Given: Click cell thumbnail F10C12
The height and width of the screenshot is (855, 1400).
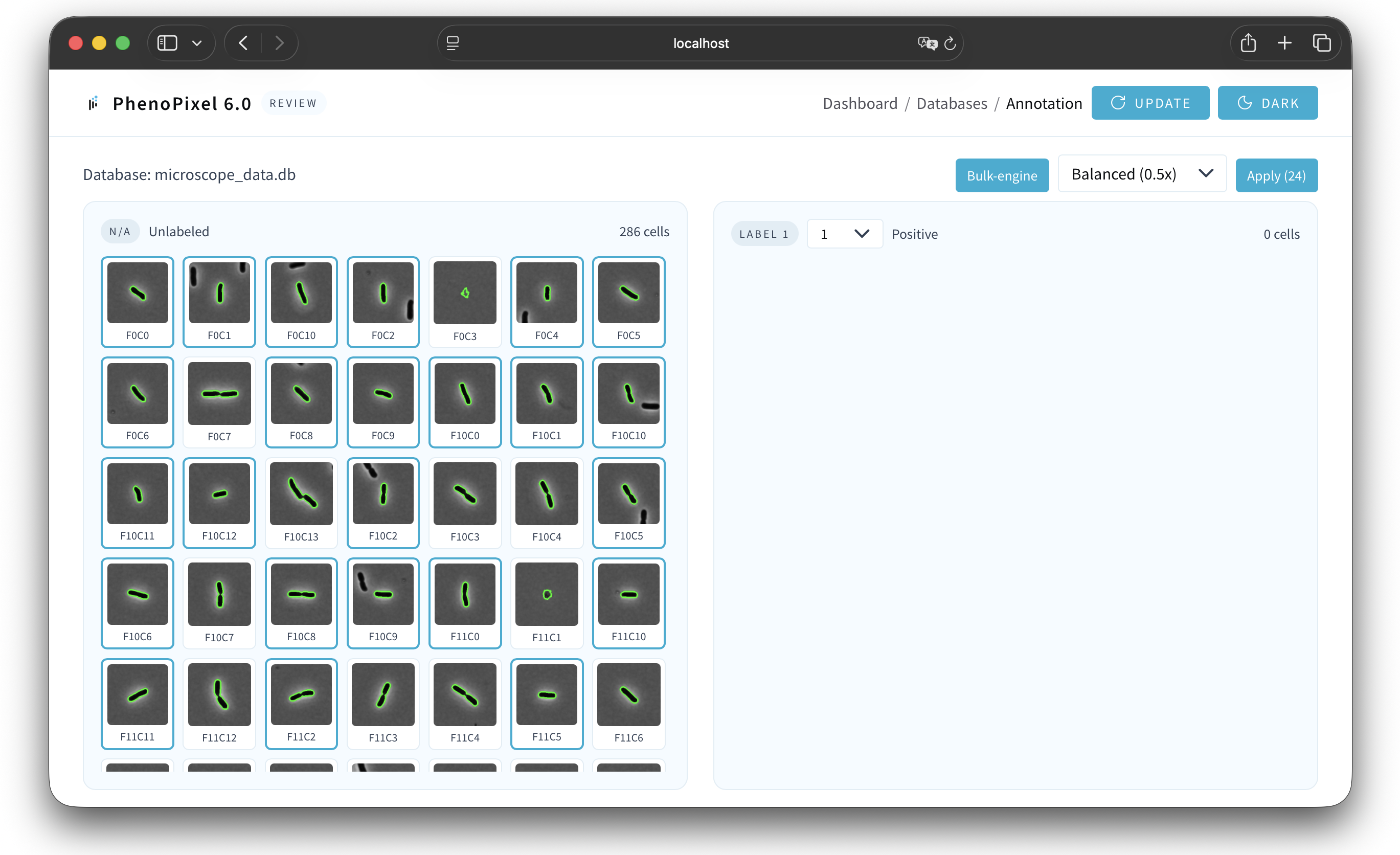Looking at the screenshot, I should [219, 493].
